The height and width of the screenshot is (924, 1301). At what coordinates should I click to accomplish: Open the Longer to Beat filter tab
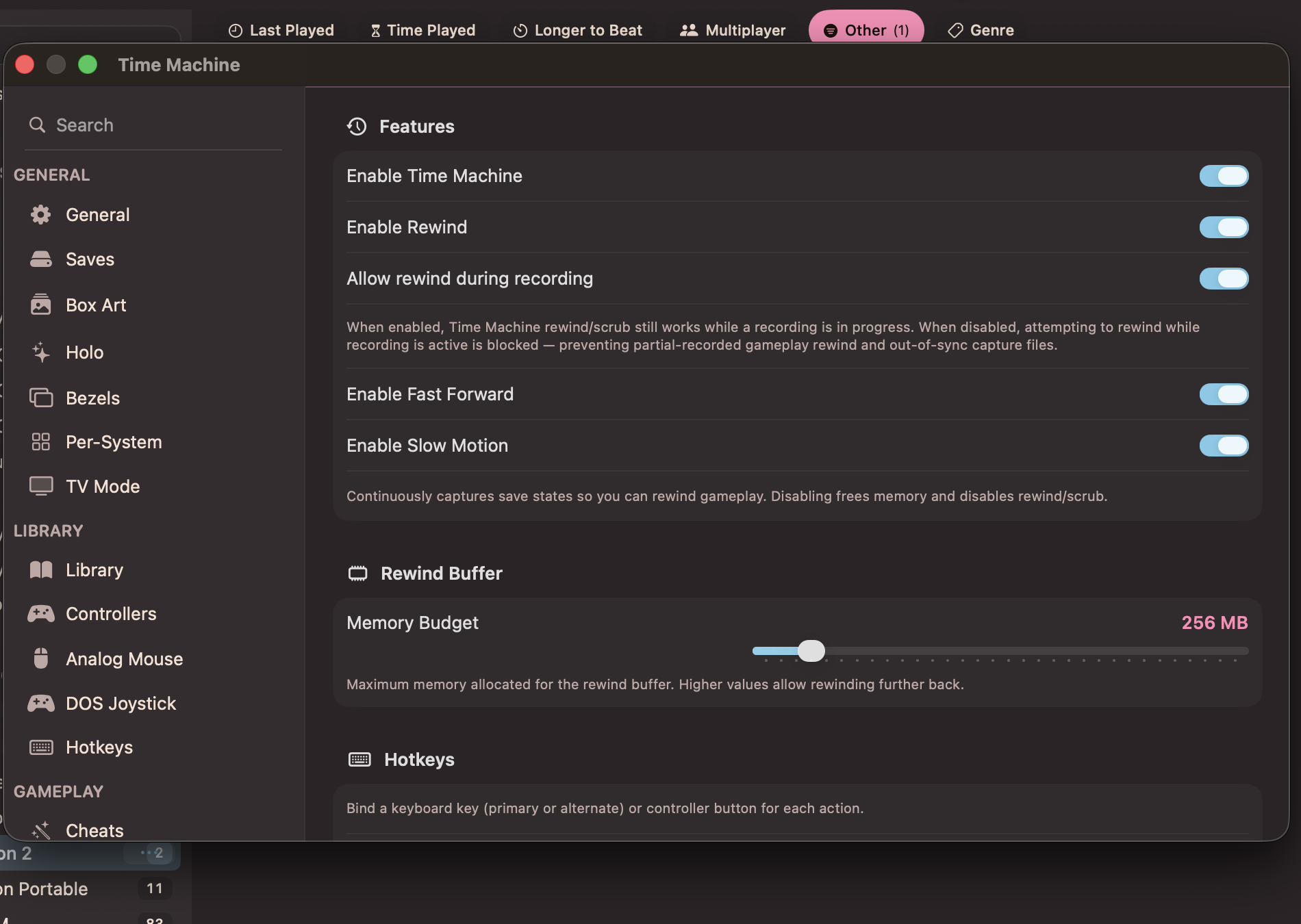pos(578,30)
